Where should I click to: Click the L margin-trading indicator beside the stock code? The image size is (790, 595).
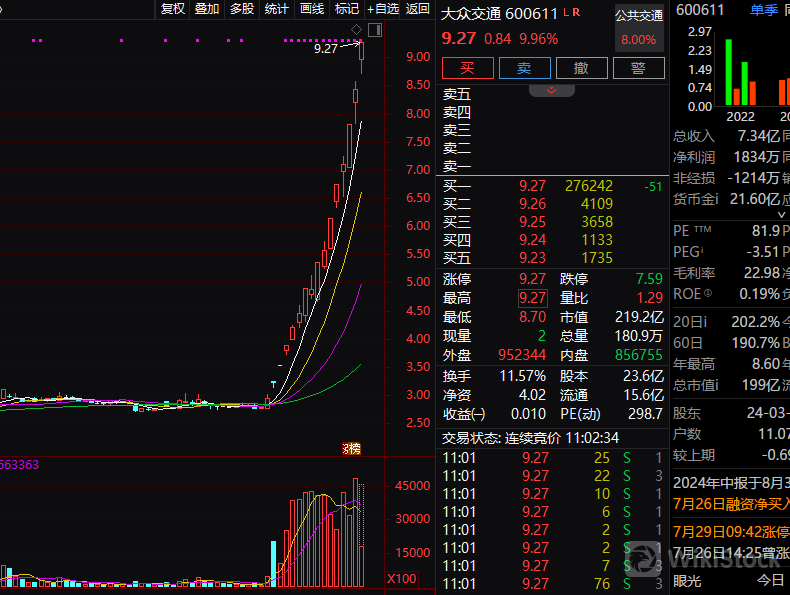coord(567,13)
